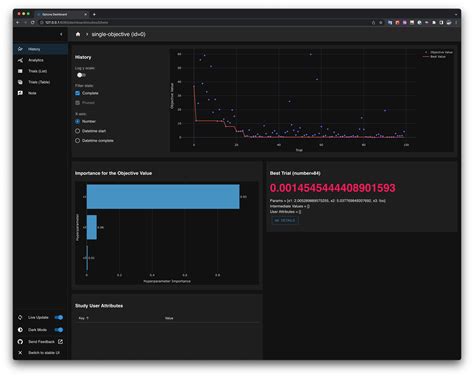Click the History sidebar icon

tap(20, 49)
